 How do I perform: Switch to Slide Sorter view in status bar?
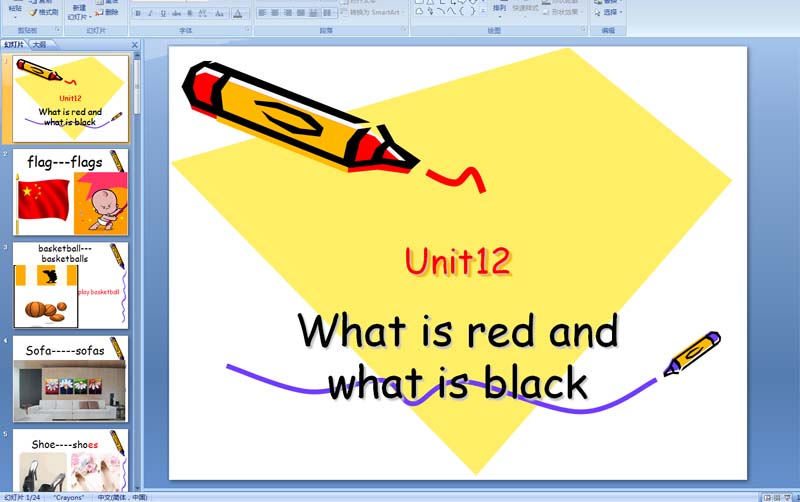777,497
